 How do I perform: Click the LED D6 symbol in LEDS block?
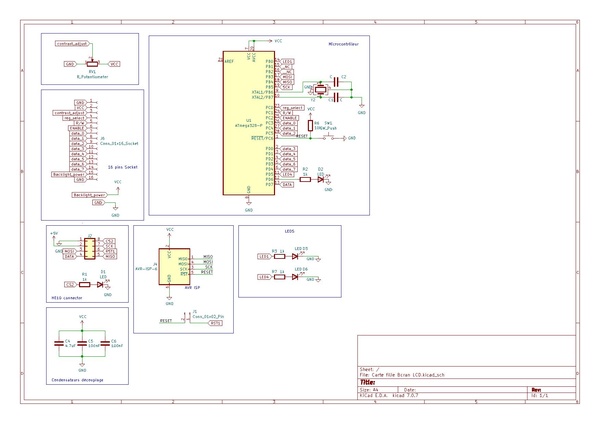tap(297, 277)
